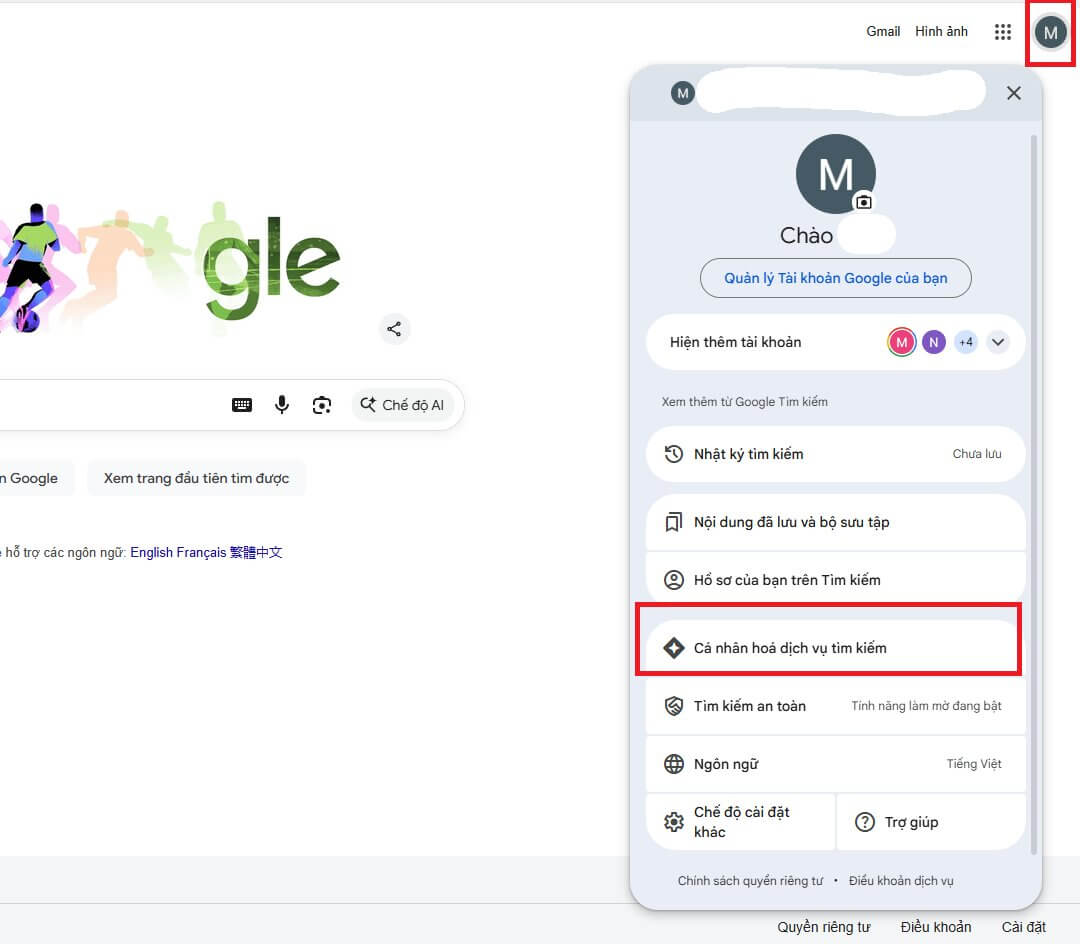Open footer Cài đặt link

coord(1024,927)
